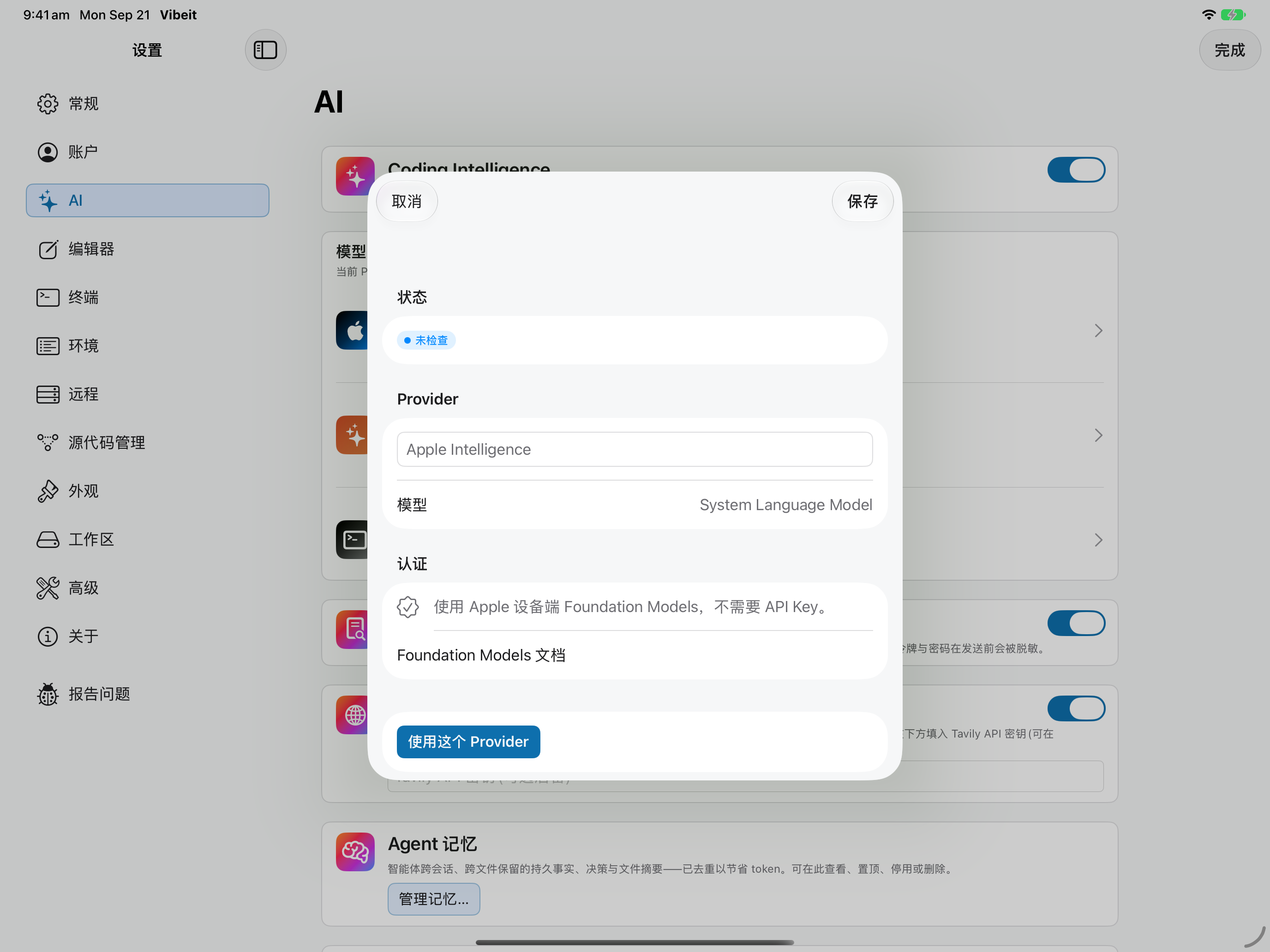Expand the orange sparkle provider row chevron
Image resolution: width=1270 pixels, height=952 pixels.
tap(1098, 435)
